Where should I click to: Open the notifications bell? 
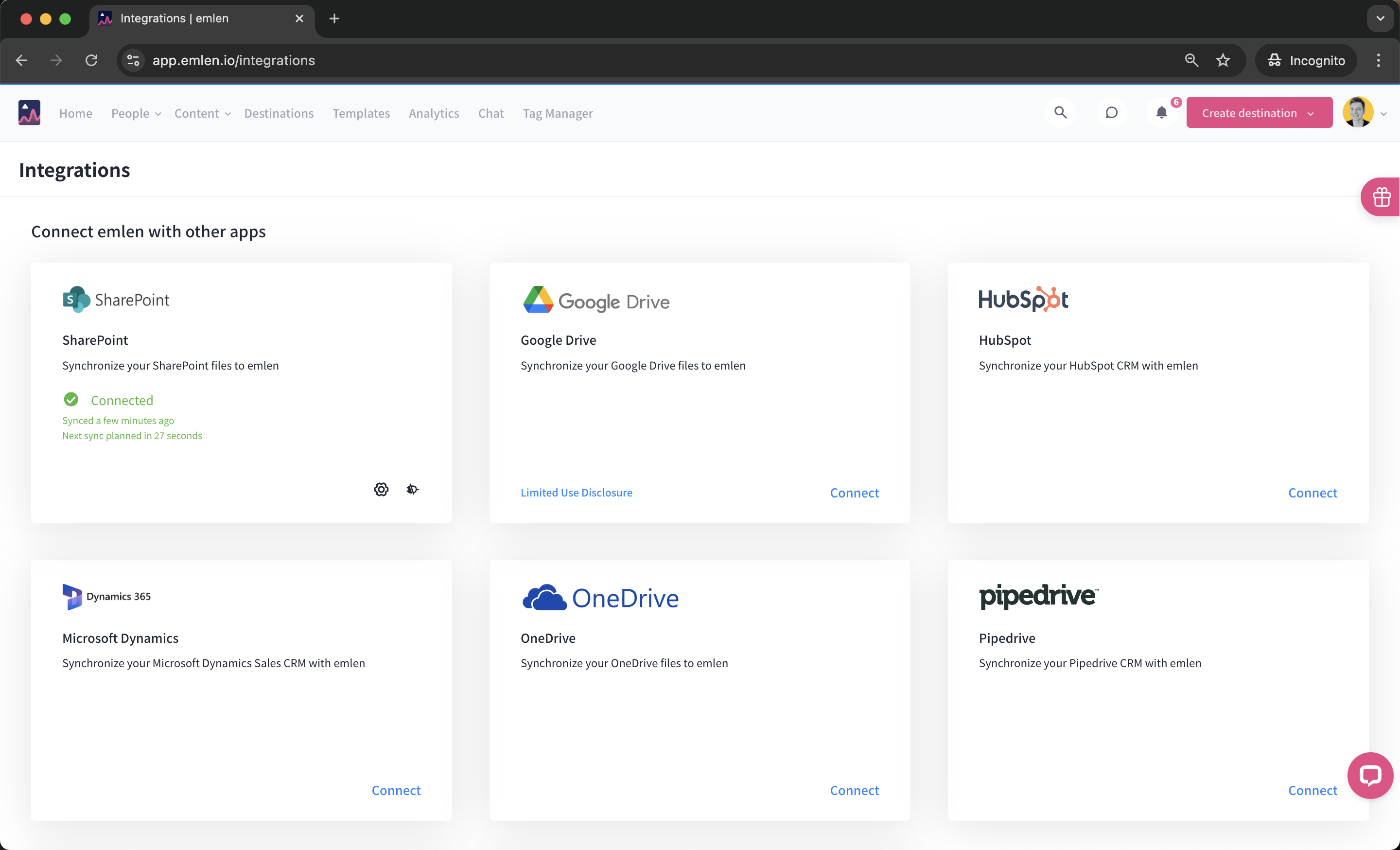point(1161,112)
